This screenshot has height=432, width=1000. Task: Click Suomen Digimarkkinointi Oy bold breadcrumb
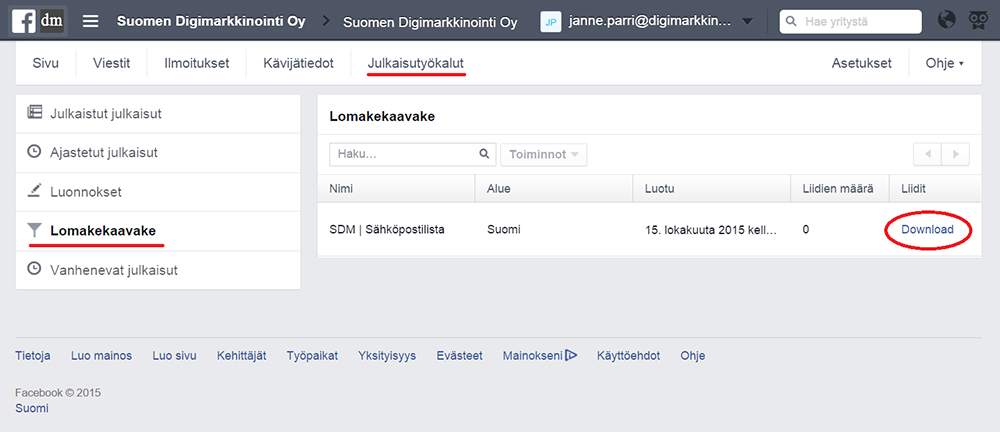211,21
